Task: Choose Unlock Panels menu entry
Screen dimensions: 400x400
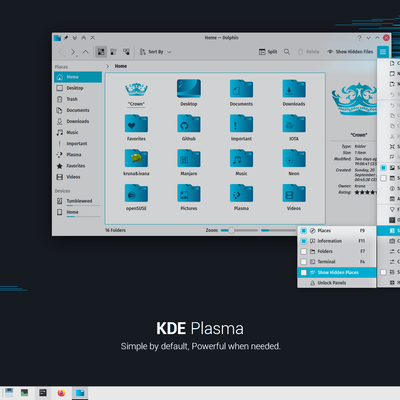Action: coord(337,283)
